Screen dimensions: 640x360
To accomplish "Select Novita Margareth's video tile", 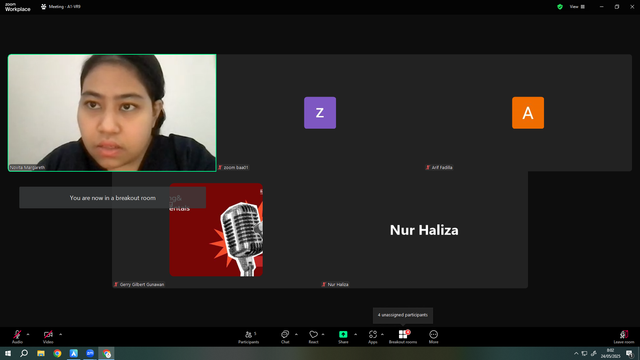I will pos(112,113).
